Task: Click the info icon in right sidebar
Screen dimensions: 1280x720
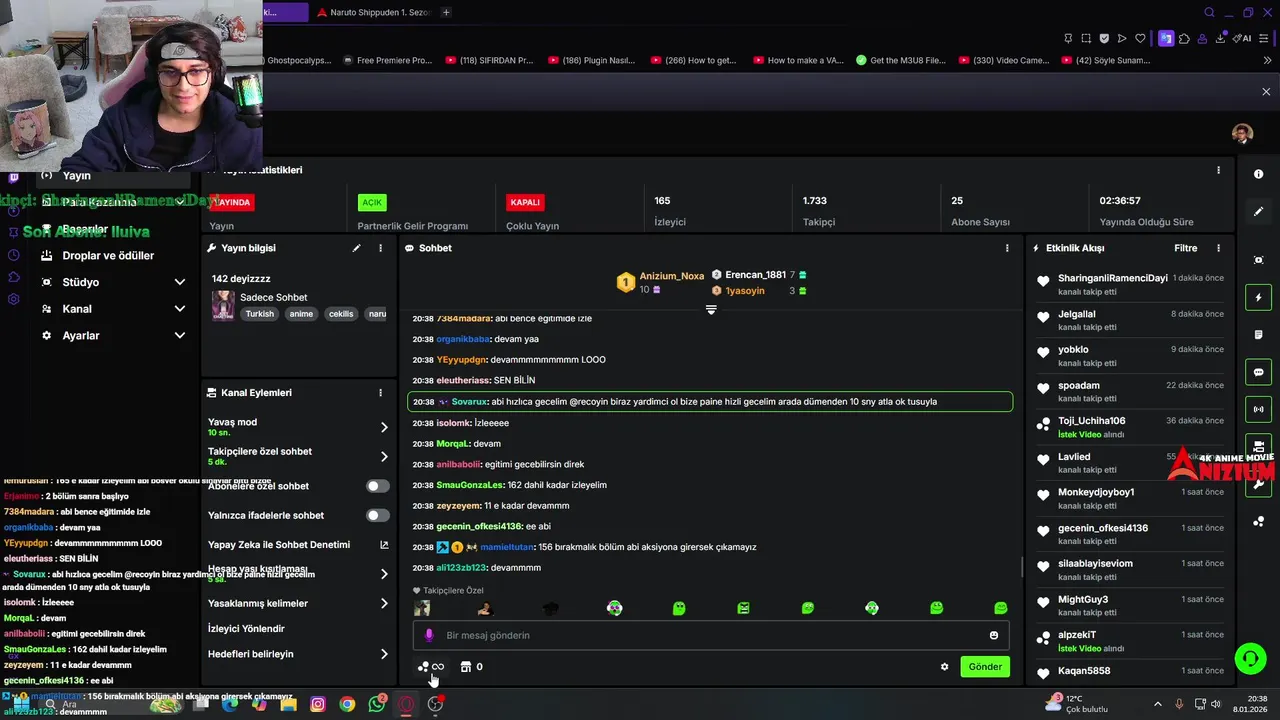Action: tap(1259, 174)
